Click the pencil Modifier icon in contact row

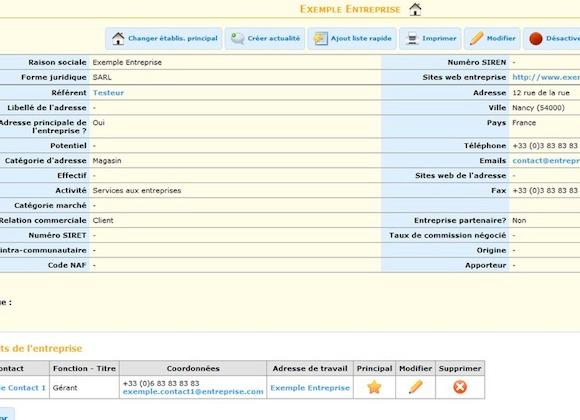coord(415,387)
